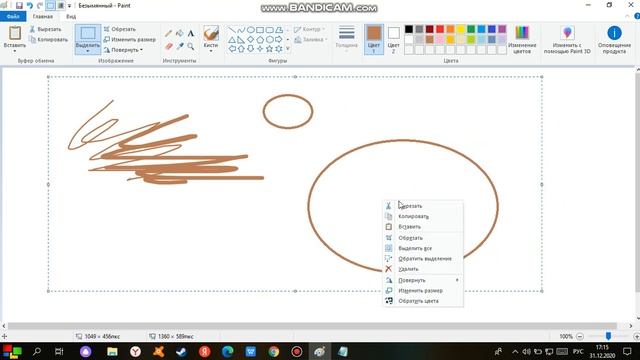Pick the red color swatch
Viewport: 640px width, 360px height.
coord(440,29)
